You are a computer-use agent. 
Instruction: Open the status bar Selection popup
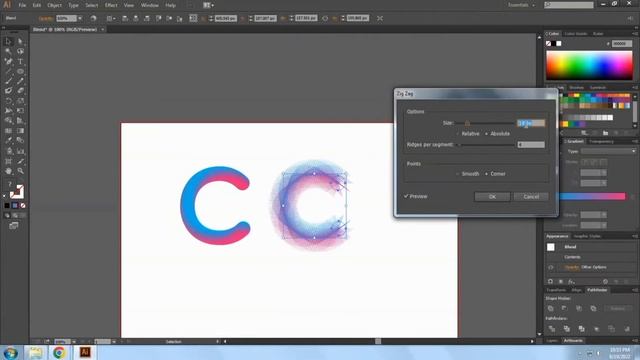click(217, 342)
